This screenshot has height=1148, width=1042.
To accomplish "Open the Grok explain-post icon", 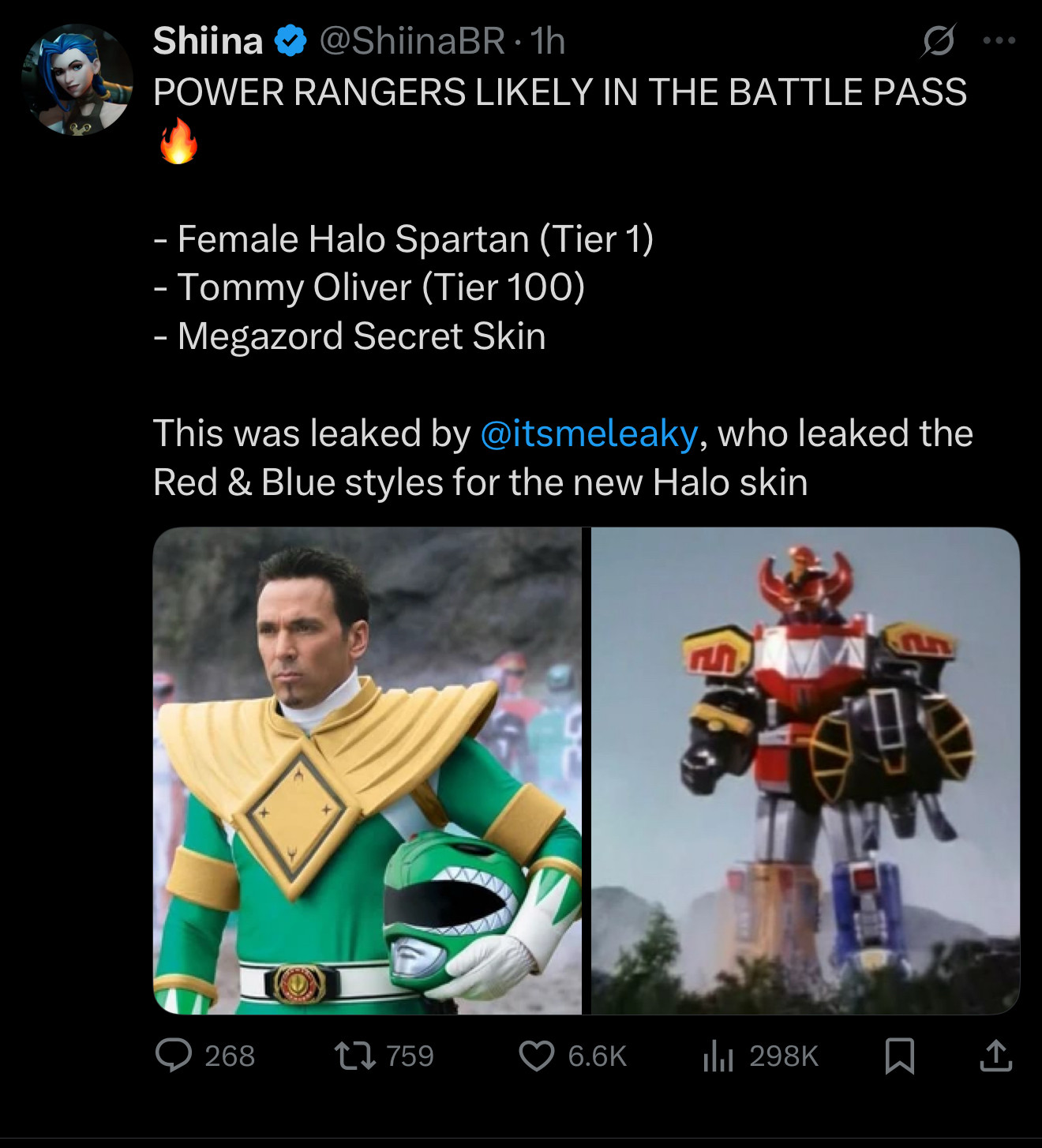I will [938, 41].
